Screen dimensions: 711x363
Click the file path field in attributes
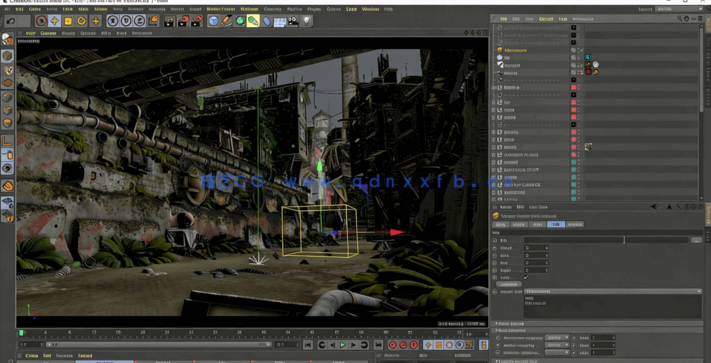606,240
